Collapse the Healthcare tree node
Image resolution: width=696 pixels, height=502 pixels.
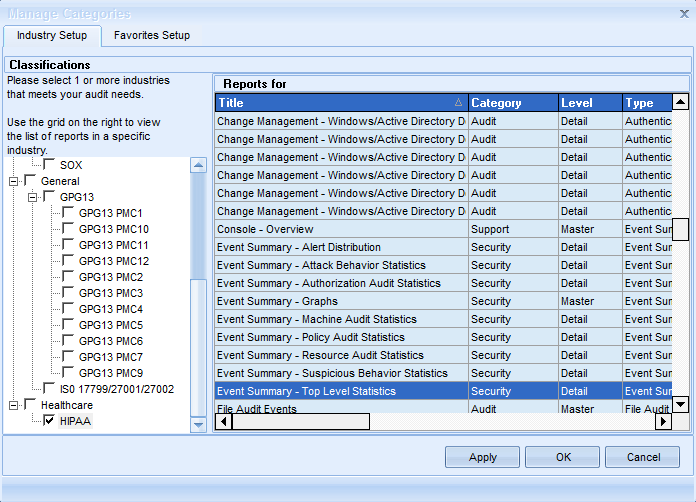click(x=14, y=405)
